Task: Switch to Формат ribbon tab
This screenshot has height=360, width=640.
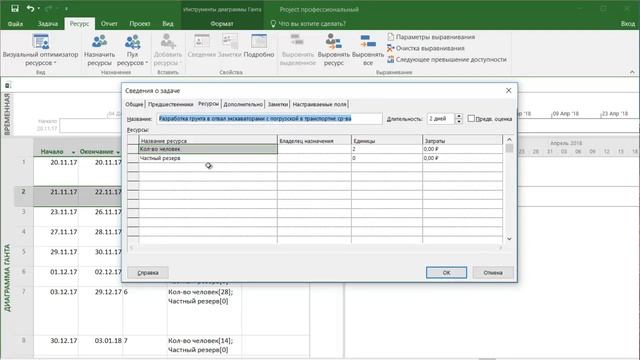Action: click(x=222, y=24)
